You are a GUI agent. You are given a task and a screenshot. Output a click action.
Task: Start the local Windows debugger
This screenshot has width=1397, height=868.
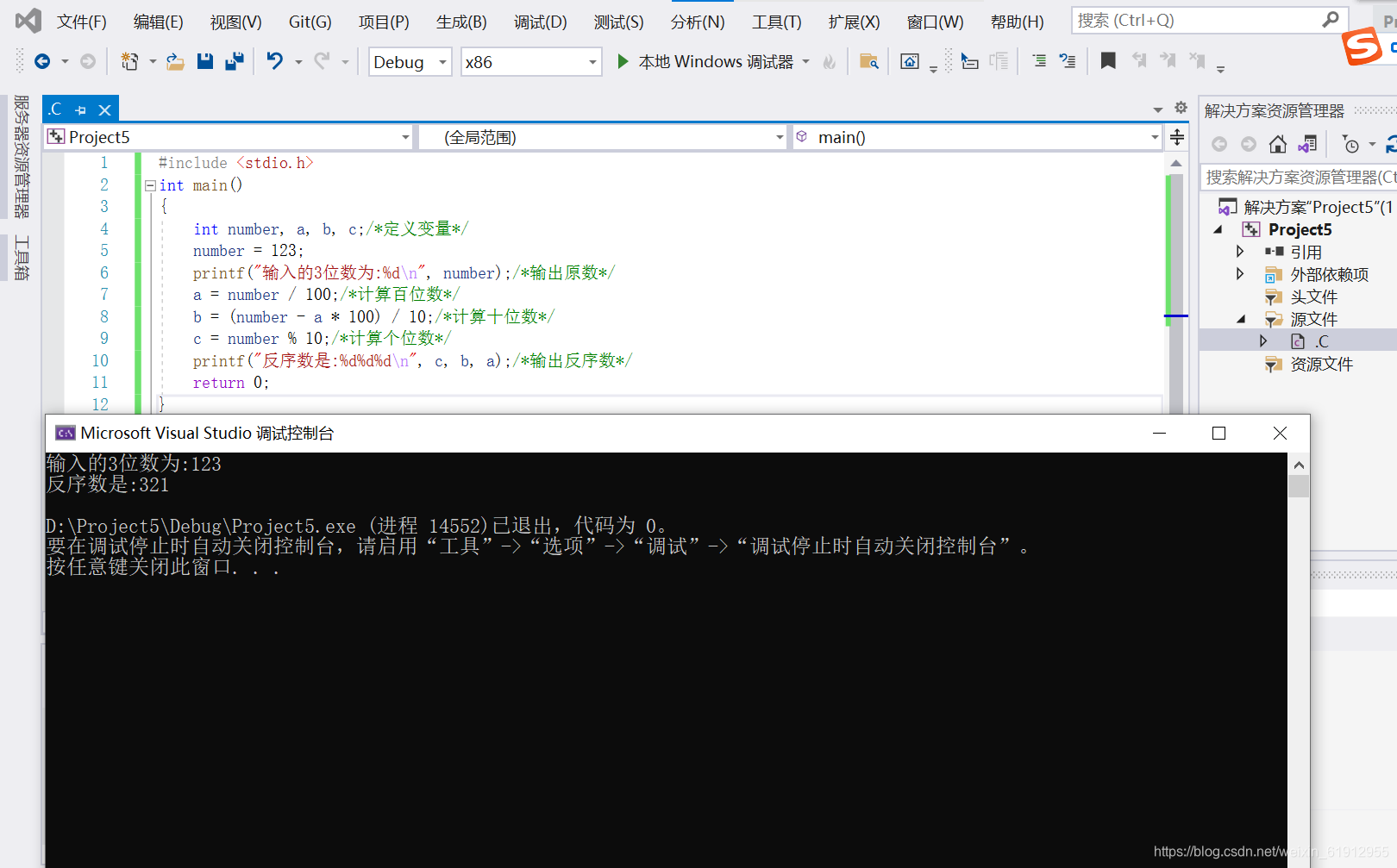click(706, 61)
